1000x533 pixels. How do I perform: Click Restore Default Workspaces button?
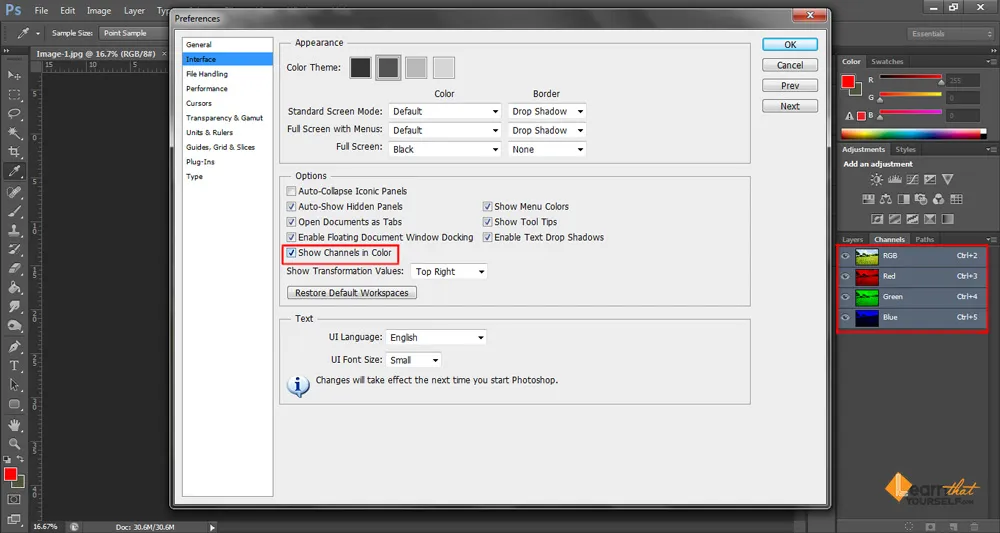352,293
